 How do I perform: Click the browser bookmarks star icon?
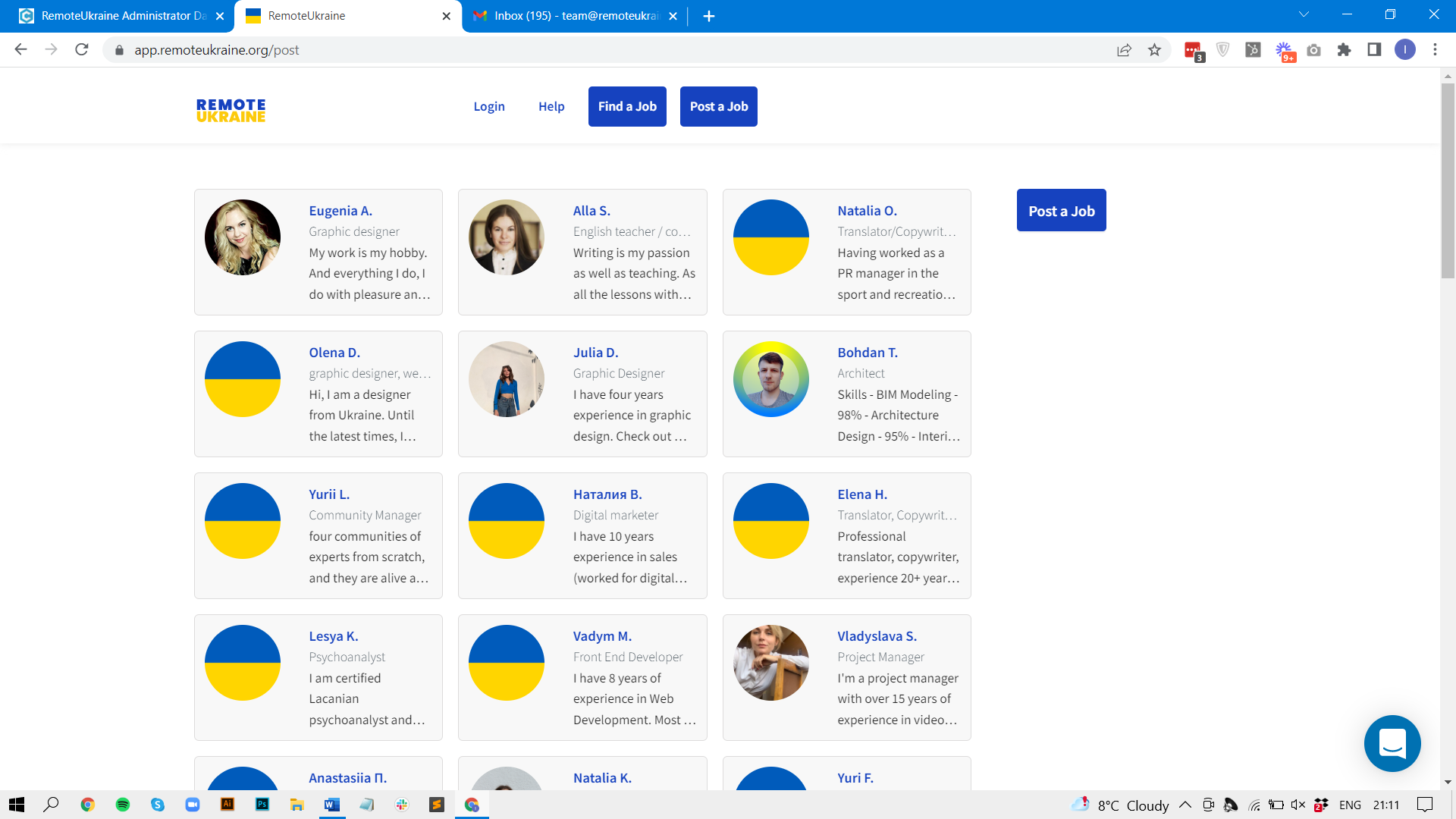click(x=1155, y=50)
